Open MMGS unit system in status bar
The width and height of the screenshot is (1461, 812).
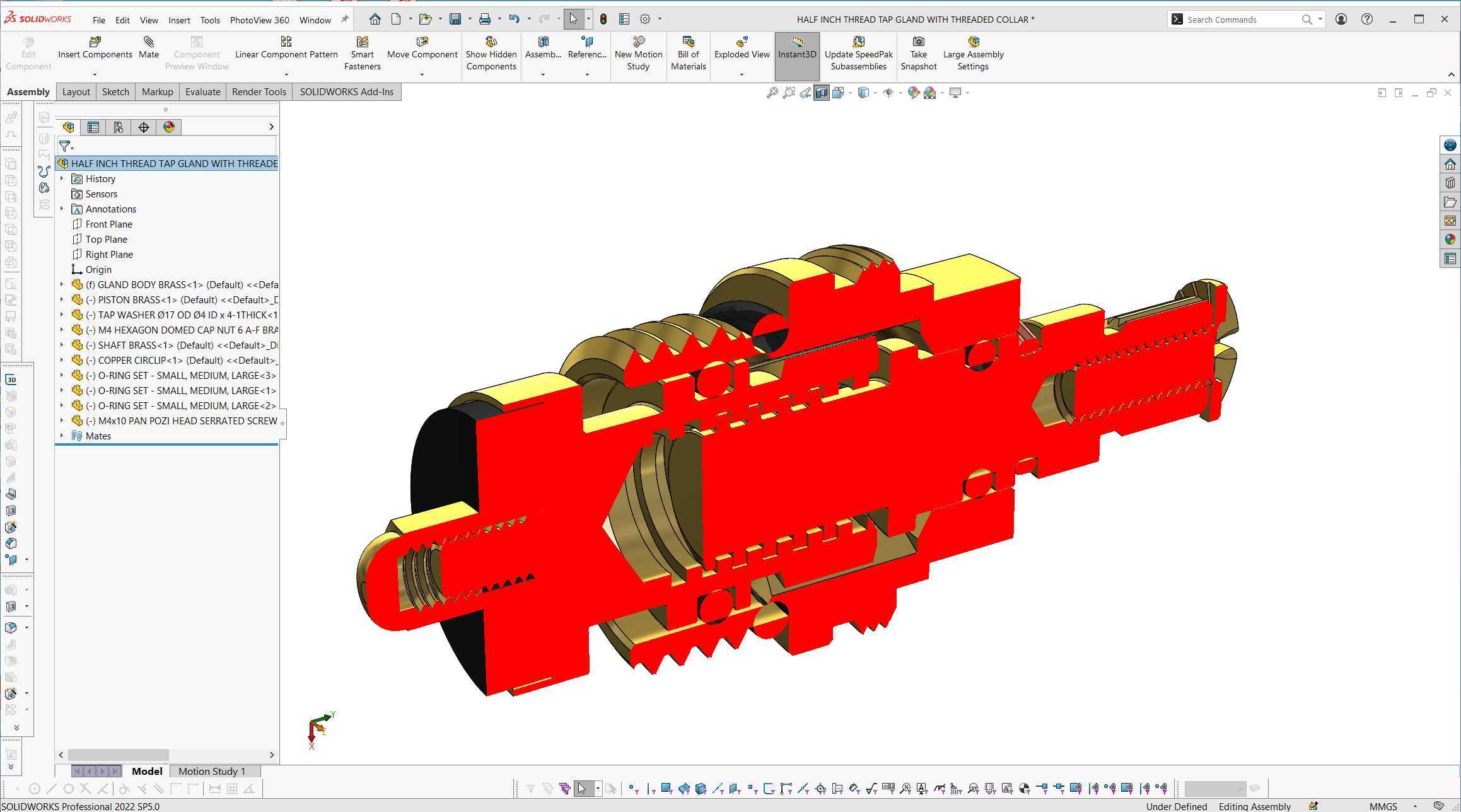[x=1383, y=806]
